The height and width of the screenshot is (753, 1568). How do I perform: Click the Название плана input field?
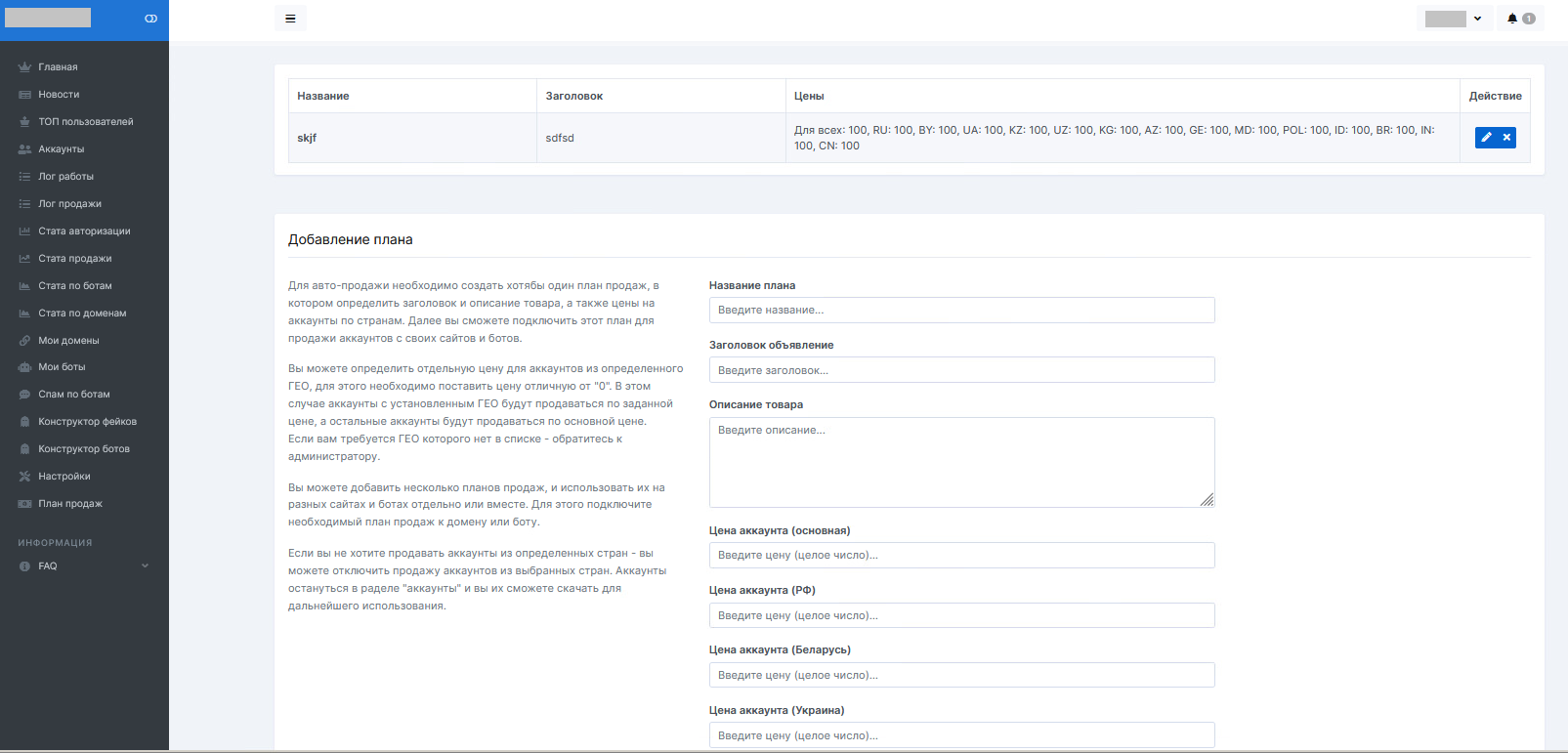pyautogui.click(x=961, y=311)
